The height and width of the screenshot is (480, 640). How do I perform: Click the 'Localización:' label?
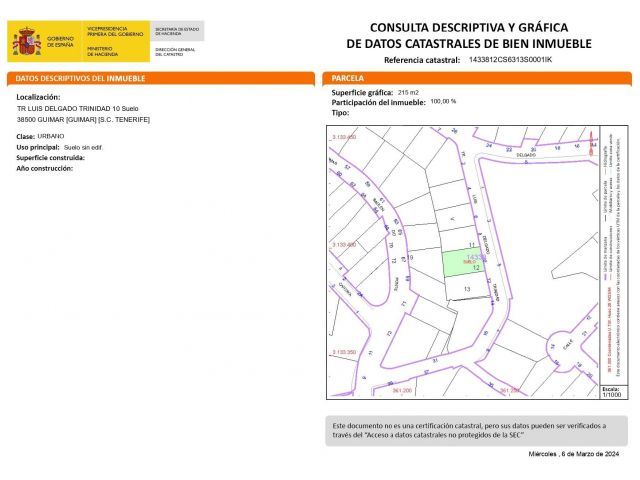pos(38,97)
